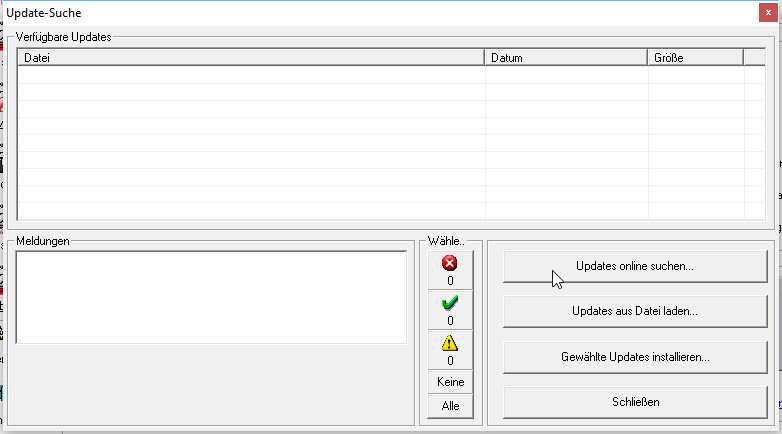Screen dimensions: 782x434
Task: Click the empty available updates list
Action: coord(390,140)
